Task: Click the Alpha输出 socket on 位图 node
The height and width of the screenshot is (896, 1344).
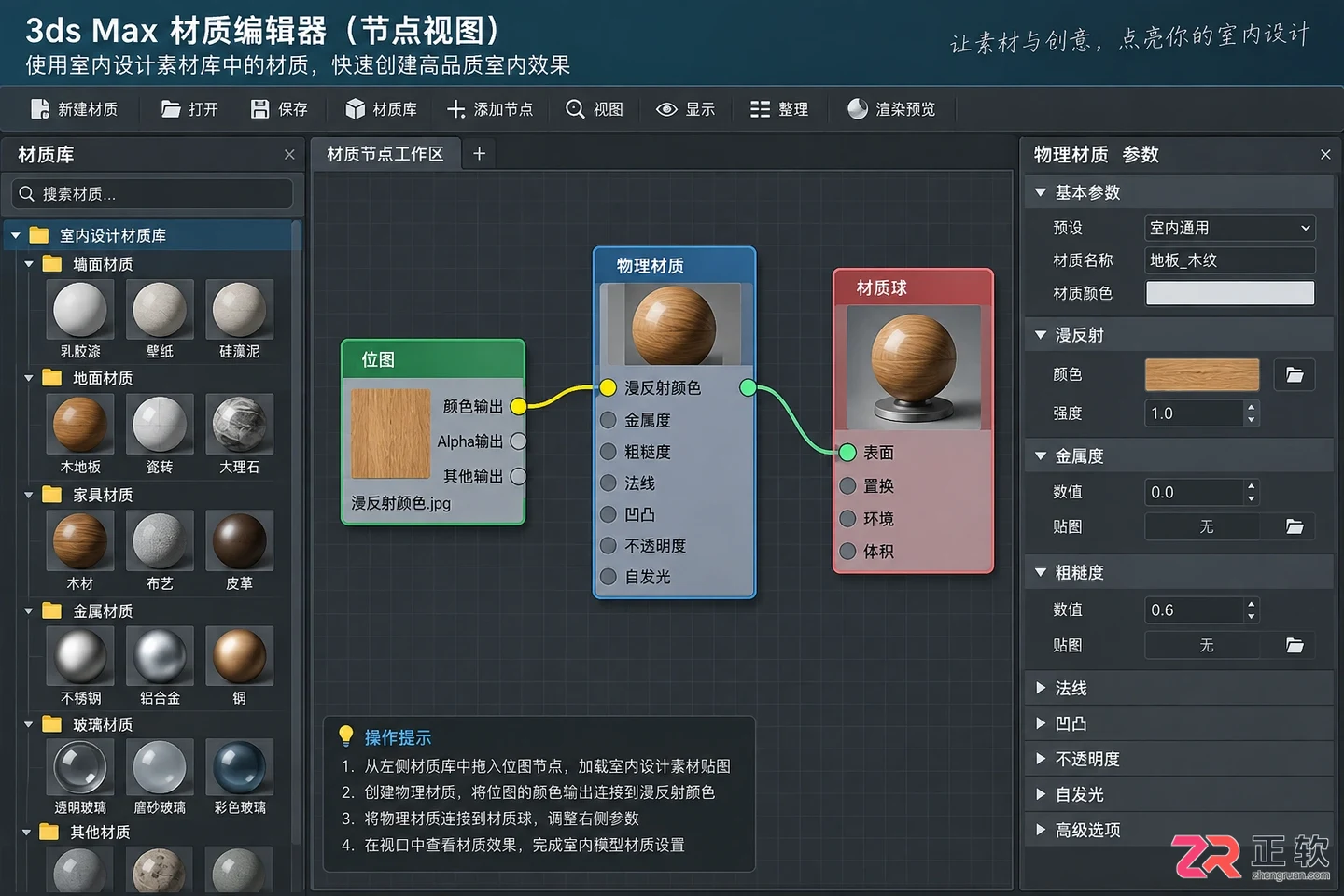Action: tap(519, 441)
